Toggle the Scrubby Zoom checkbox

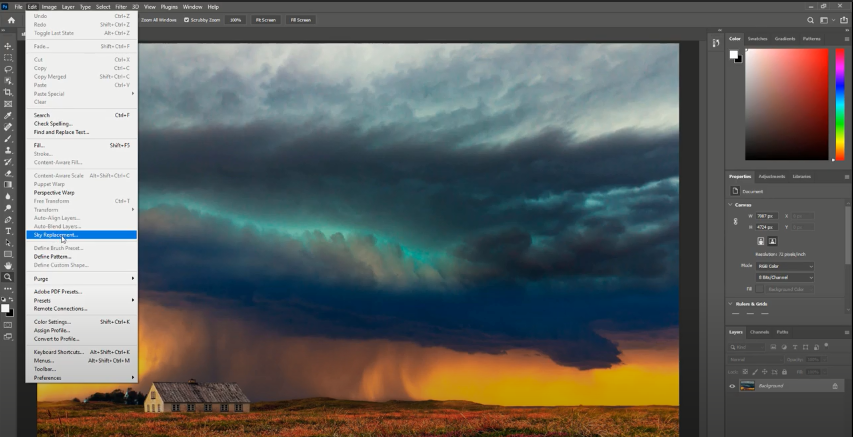coord(186,20)
